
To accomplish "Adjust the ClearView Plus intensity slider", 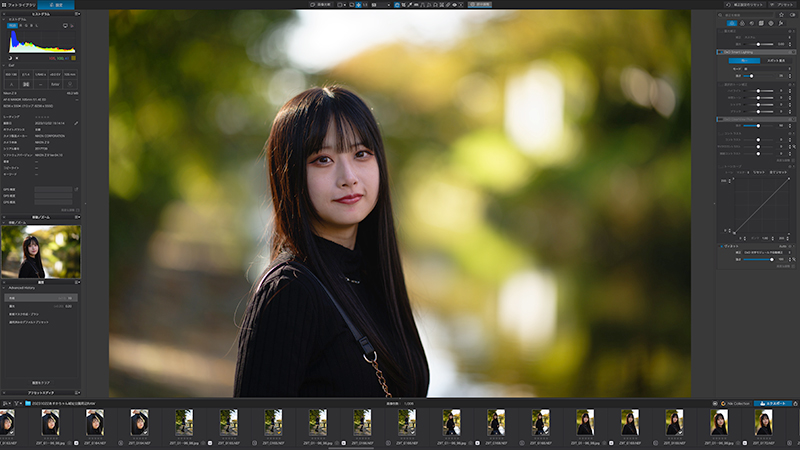I will coord(758,126).
